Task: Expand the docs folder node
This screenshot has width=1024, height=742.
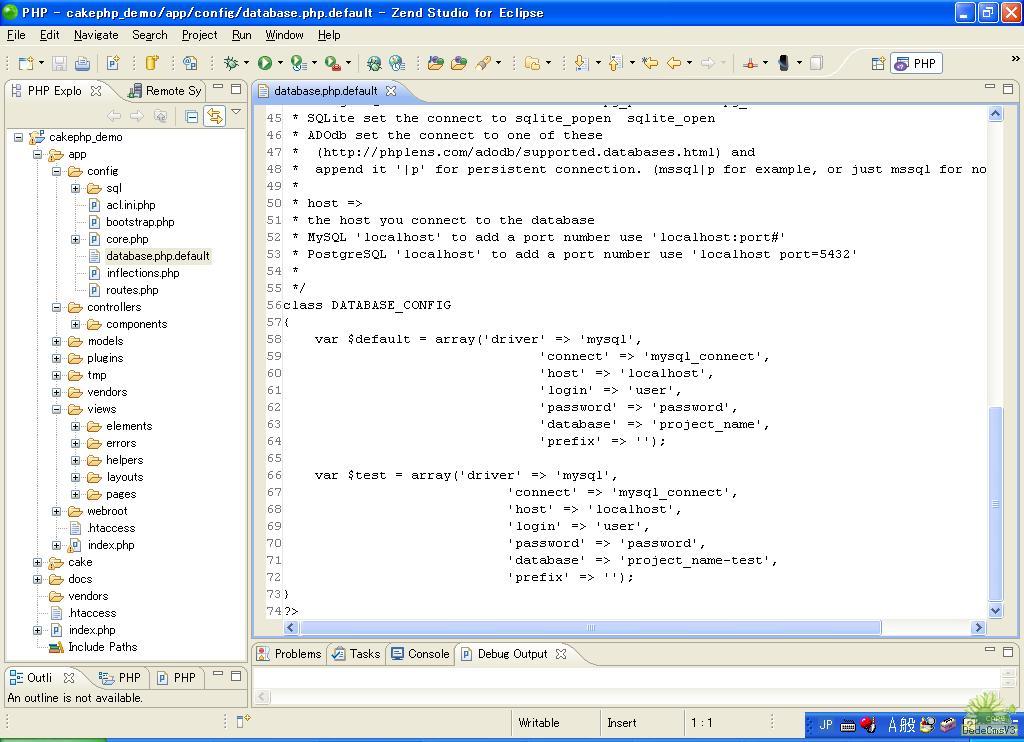Action: click(x=38, y=579)
